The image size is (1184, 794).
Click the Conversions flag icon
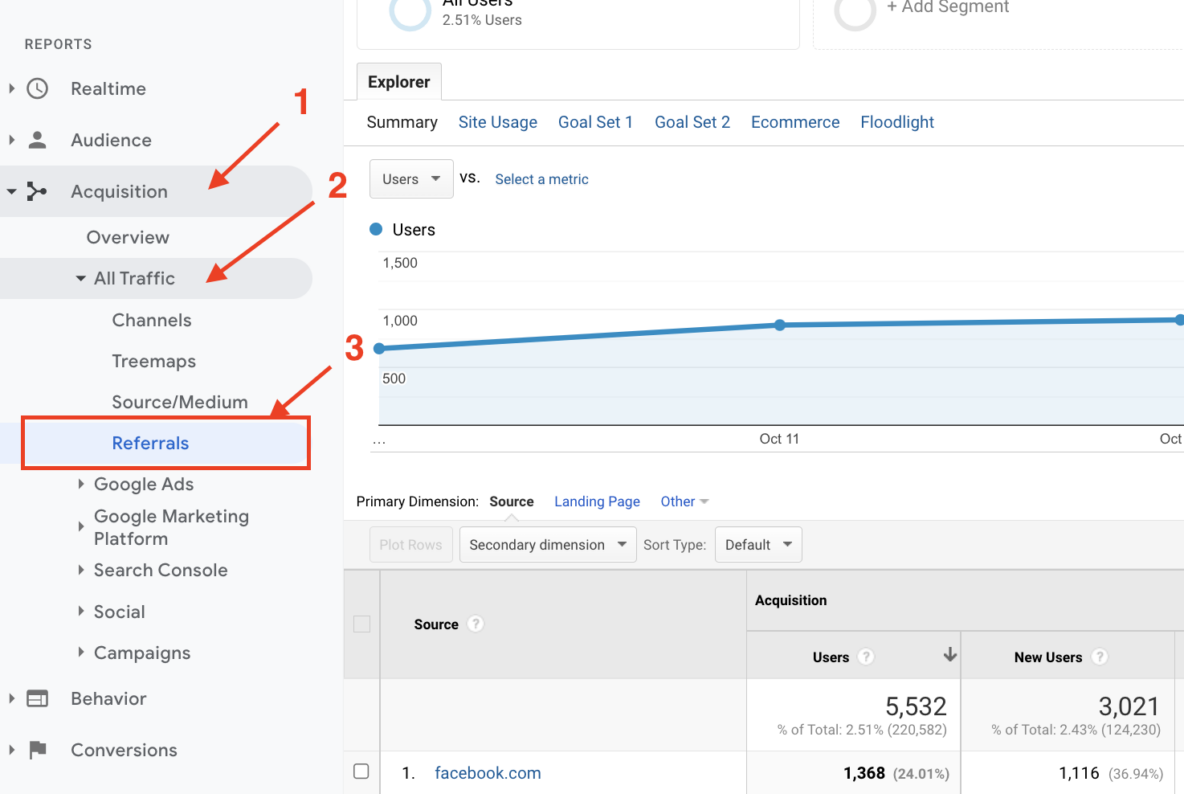coord(38,750)
